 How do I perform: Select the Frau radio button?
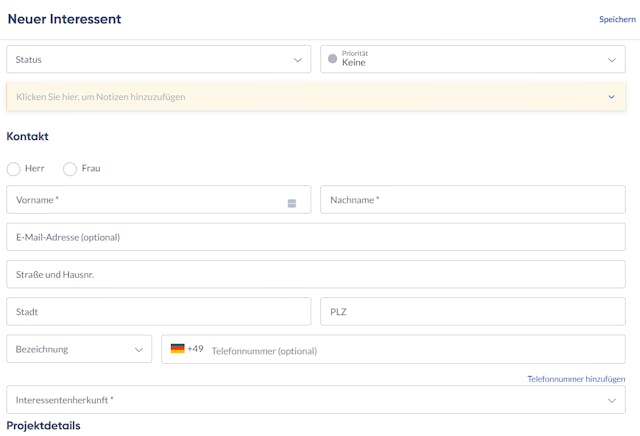pos(70,169)
